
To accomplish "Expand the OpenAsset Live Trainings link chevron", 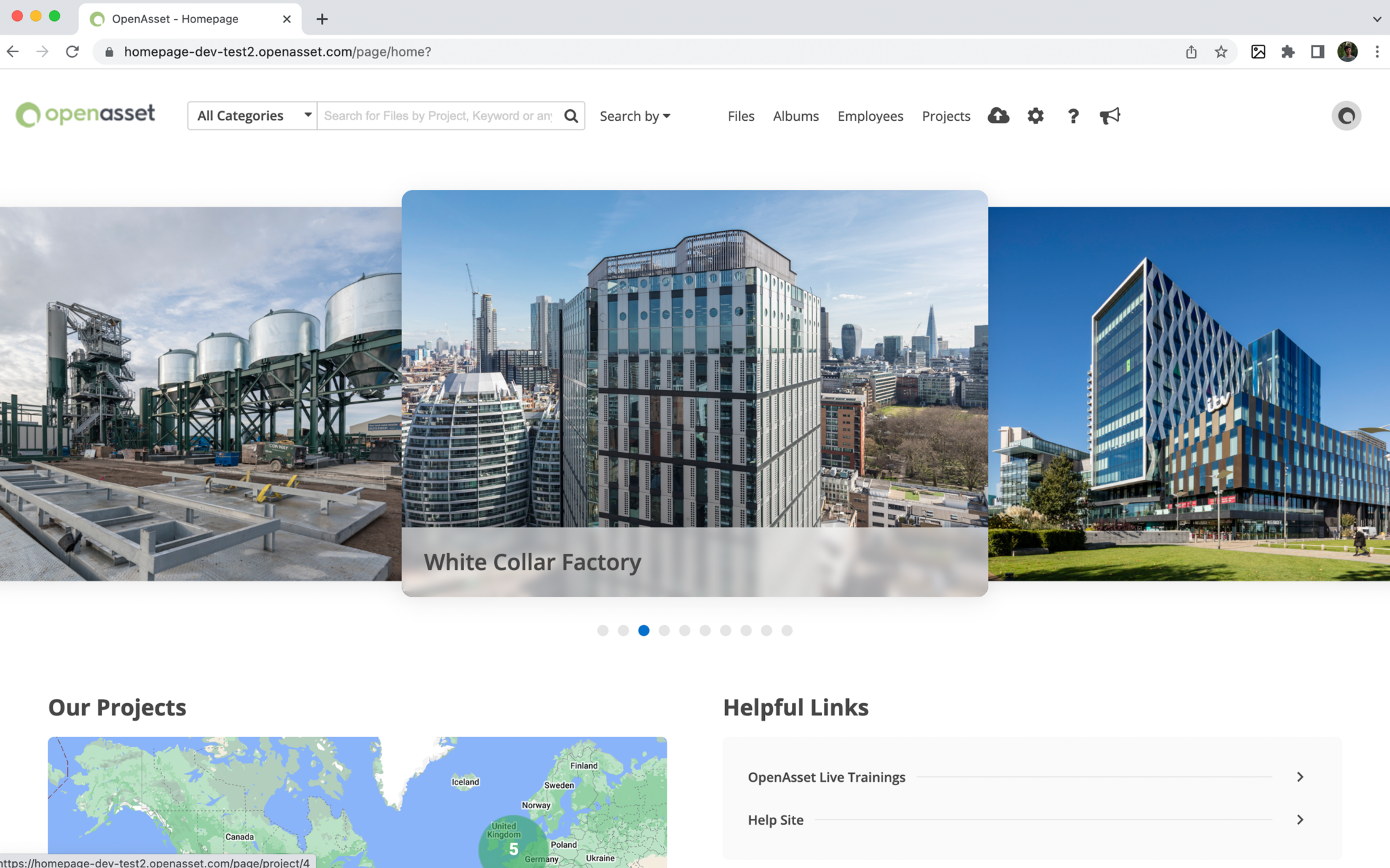I will point(1300,776).
